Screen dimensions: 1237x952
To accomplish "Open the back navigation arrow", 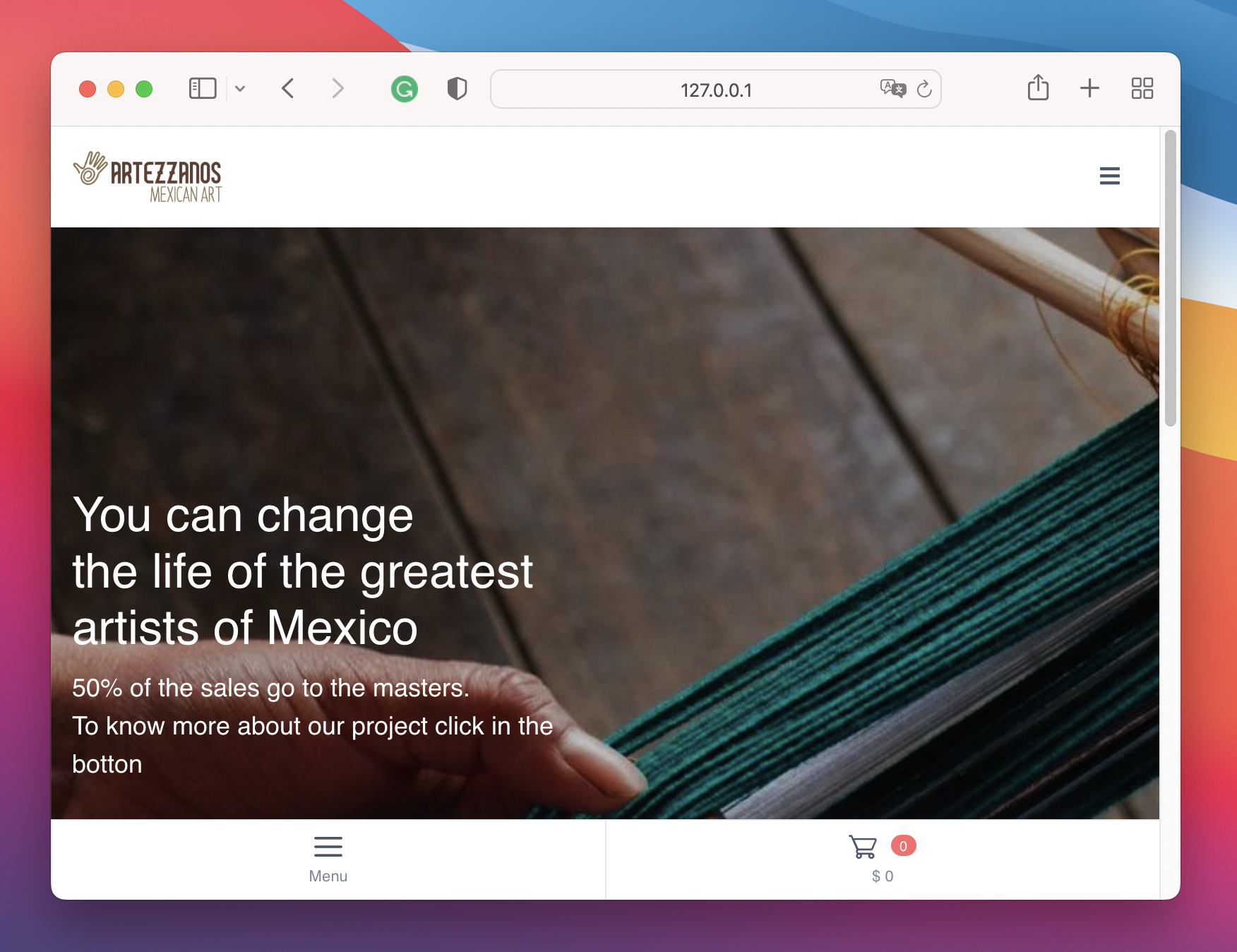I will pos(287,89).
